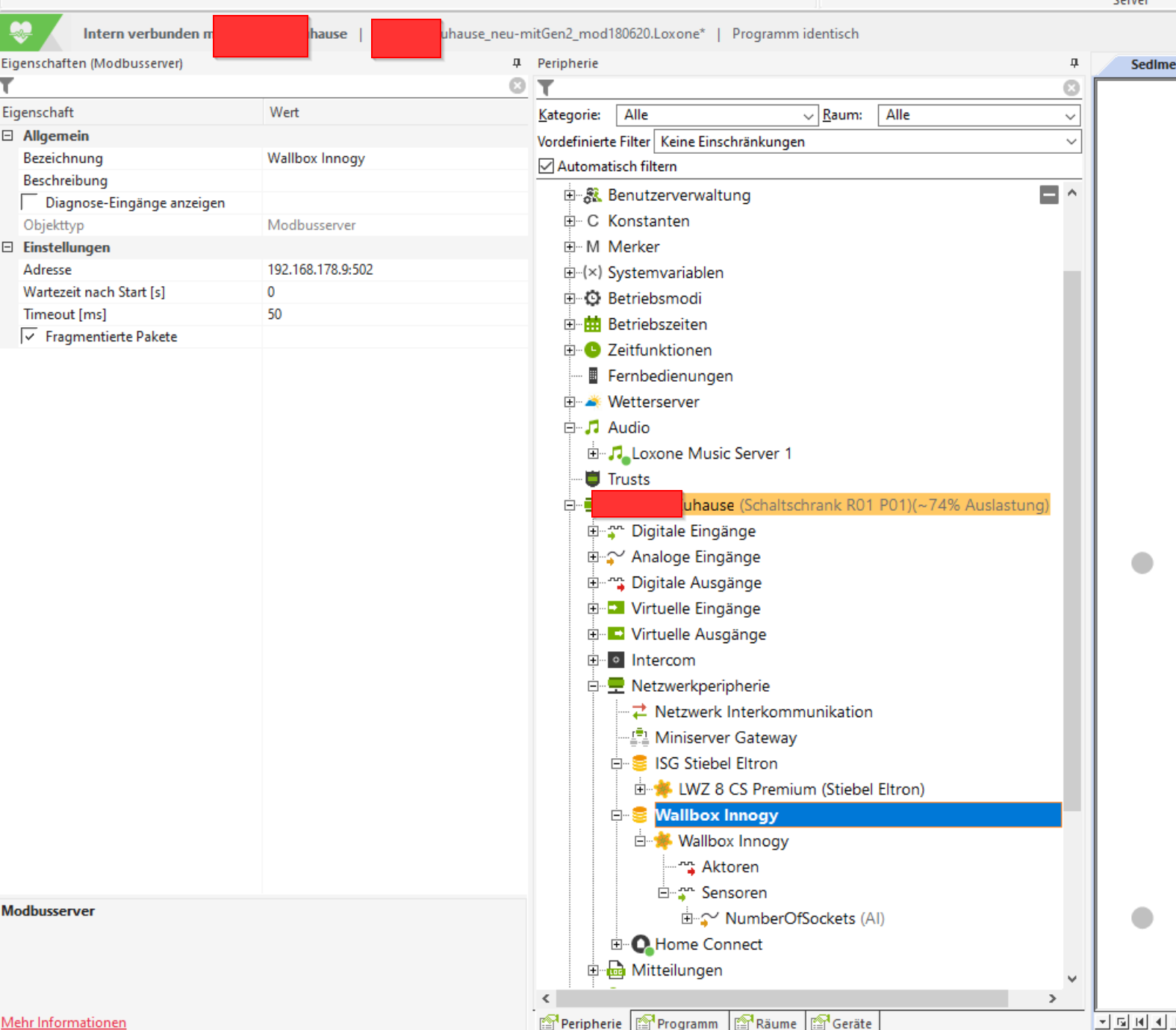1176x1030 pixels.
Task: Click the Fernbedienungen remote icon
Action: (x=593, y=376)
